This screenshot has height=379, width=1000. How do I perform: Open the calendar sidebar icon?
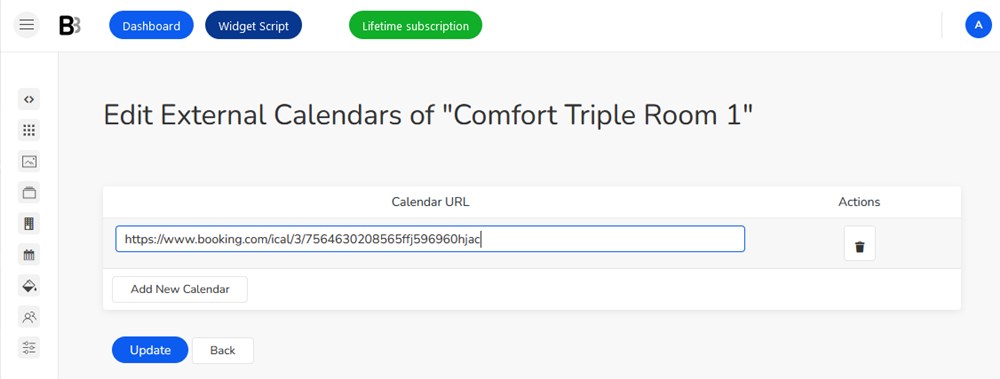click(29, 255)
